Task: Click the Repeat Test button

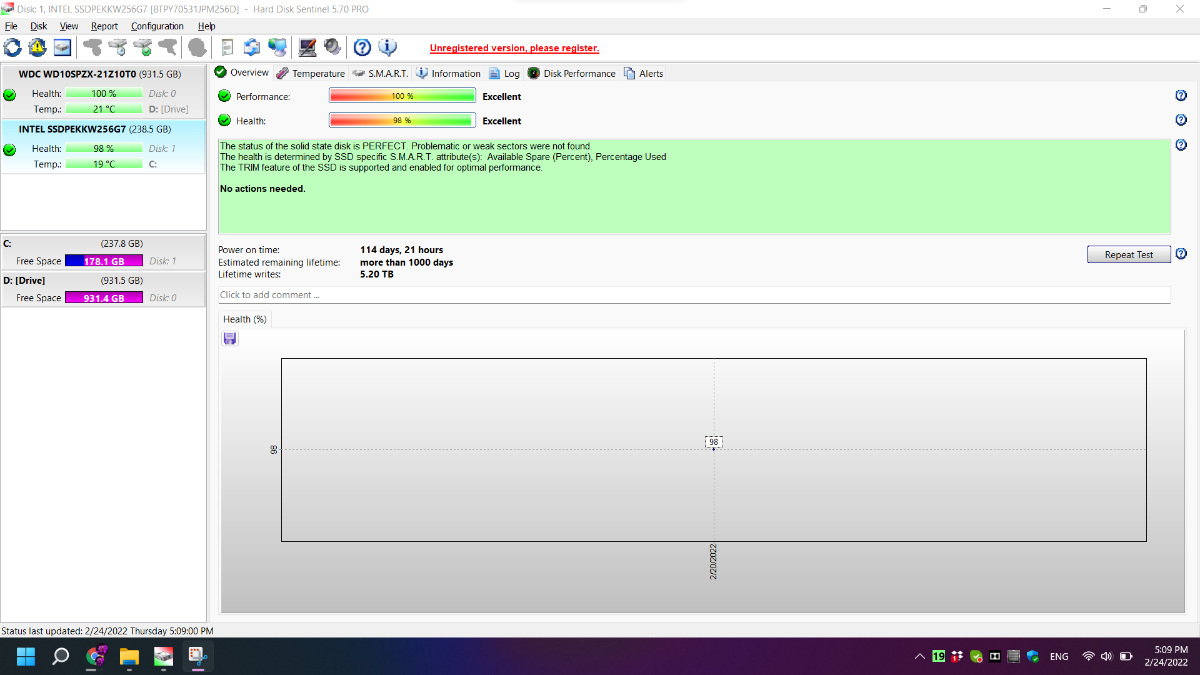Action: [x=1128, y=254]
